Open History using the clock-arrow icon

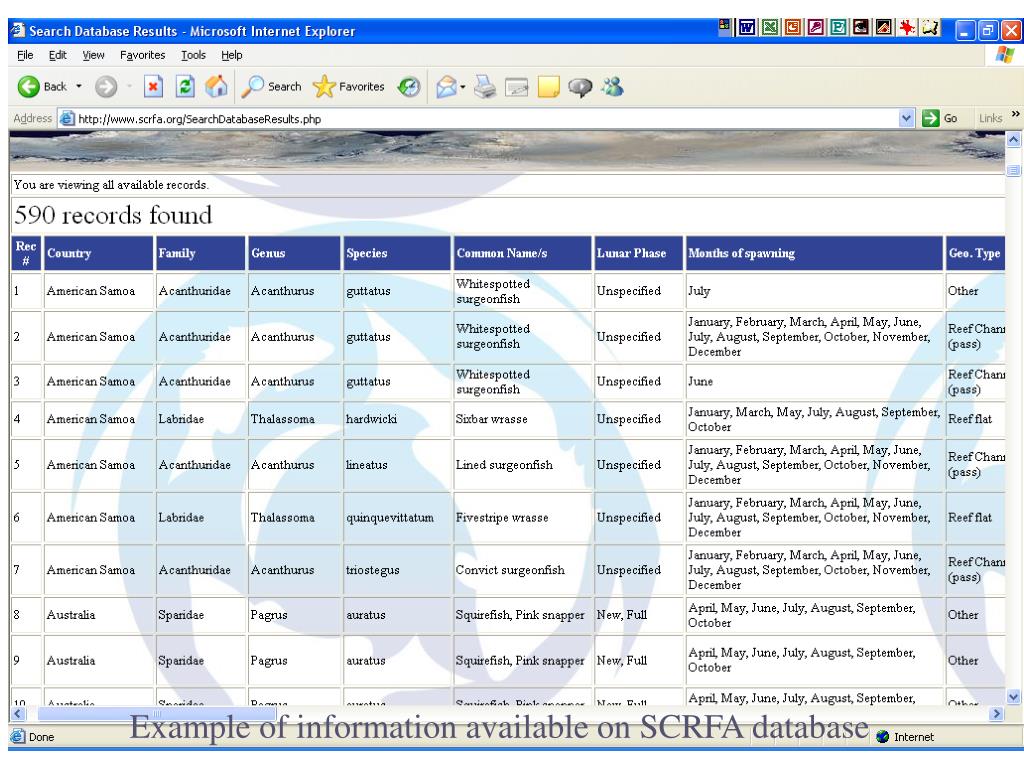(409, 86)
